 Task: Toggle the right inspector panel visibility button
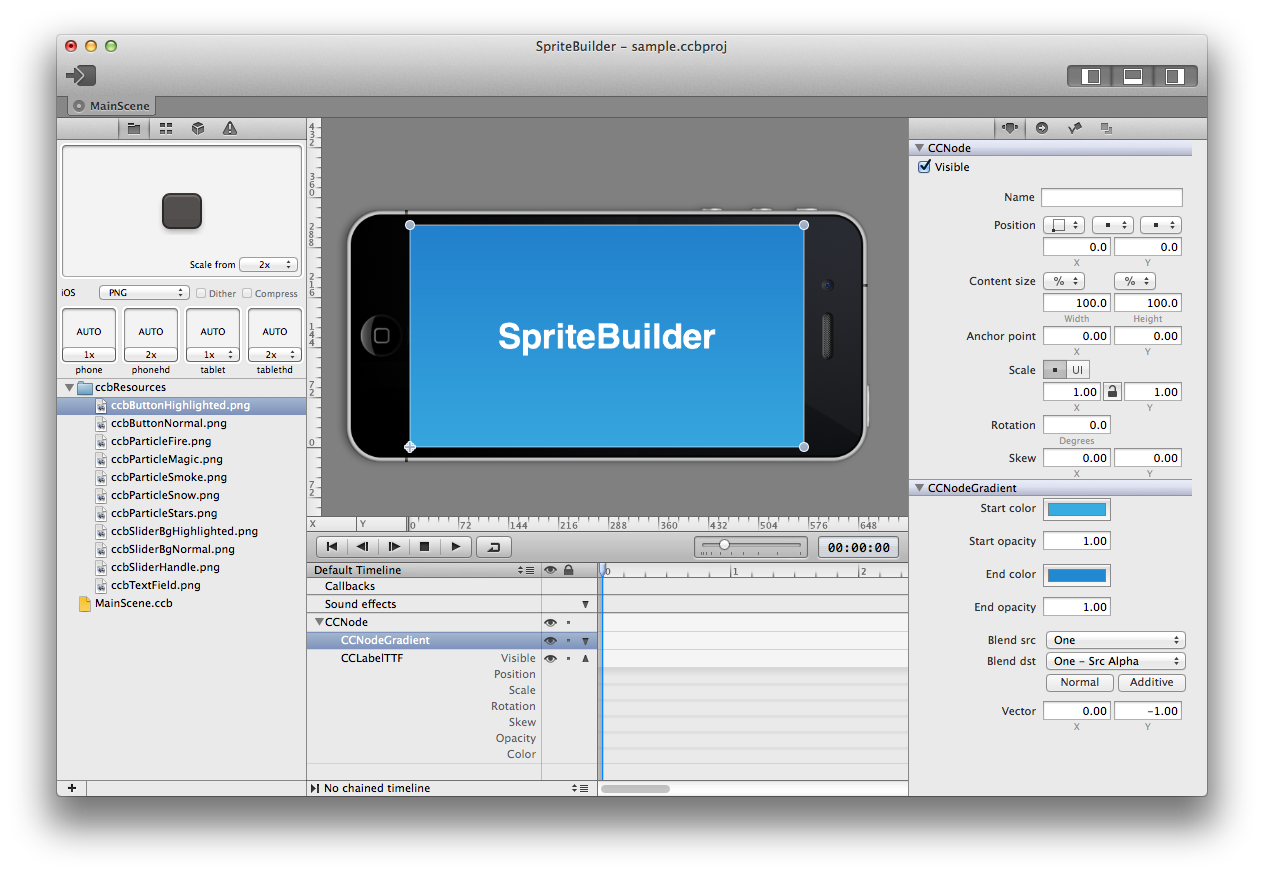[1175, 76]
